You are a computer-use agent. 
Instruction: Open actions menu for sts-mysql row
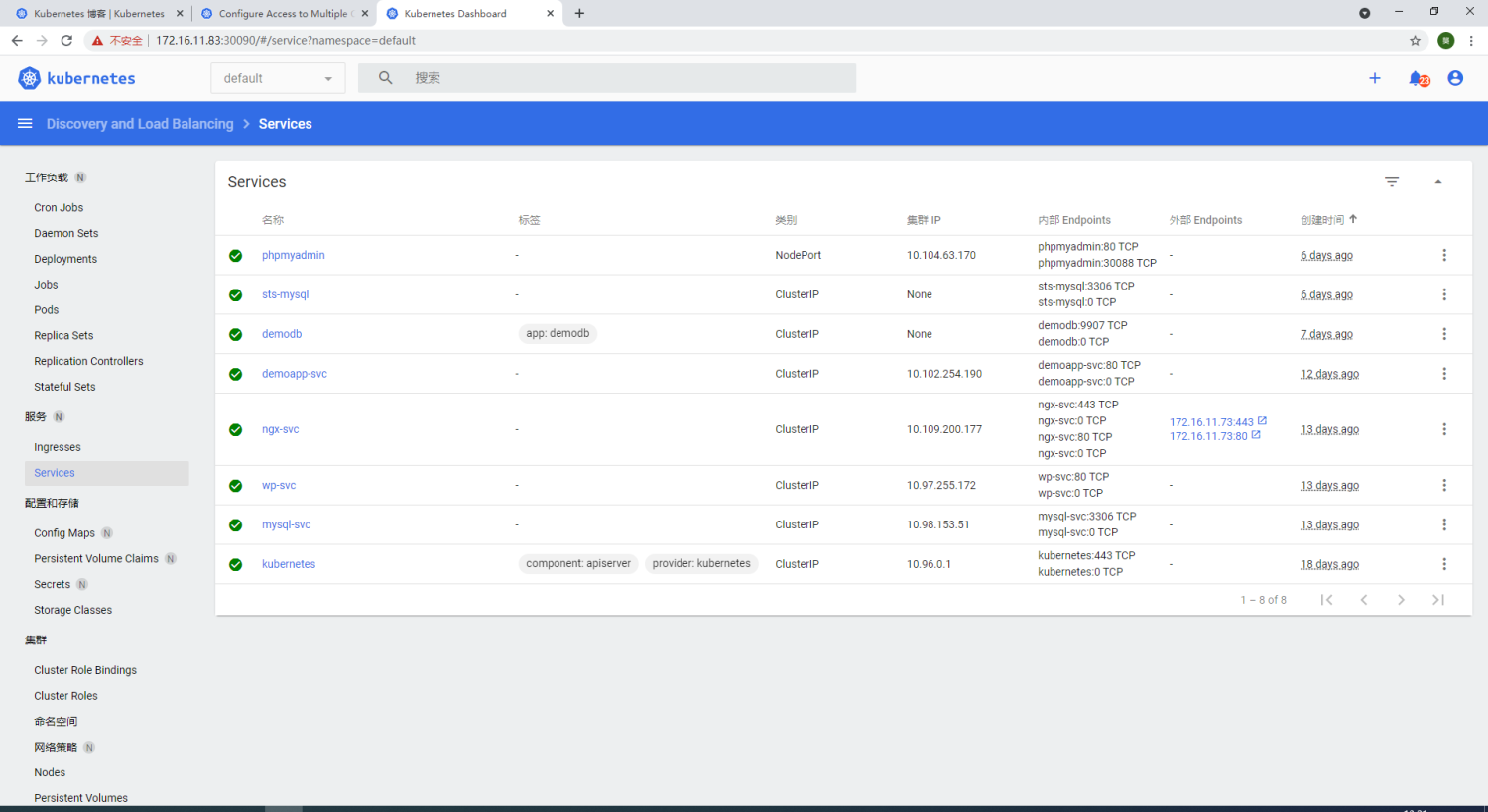1444,294
